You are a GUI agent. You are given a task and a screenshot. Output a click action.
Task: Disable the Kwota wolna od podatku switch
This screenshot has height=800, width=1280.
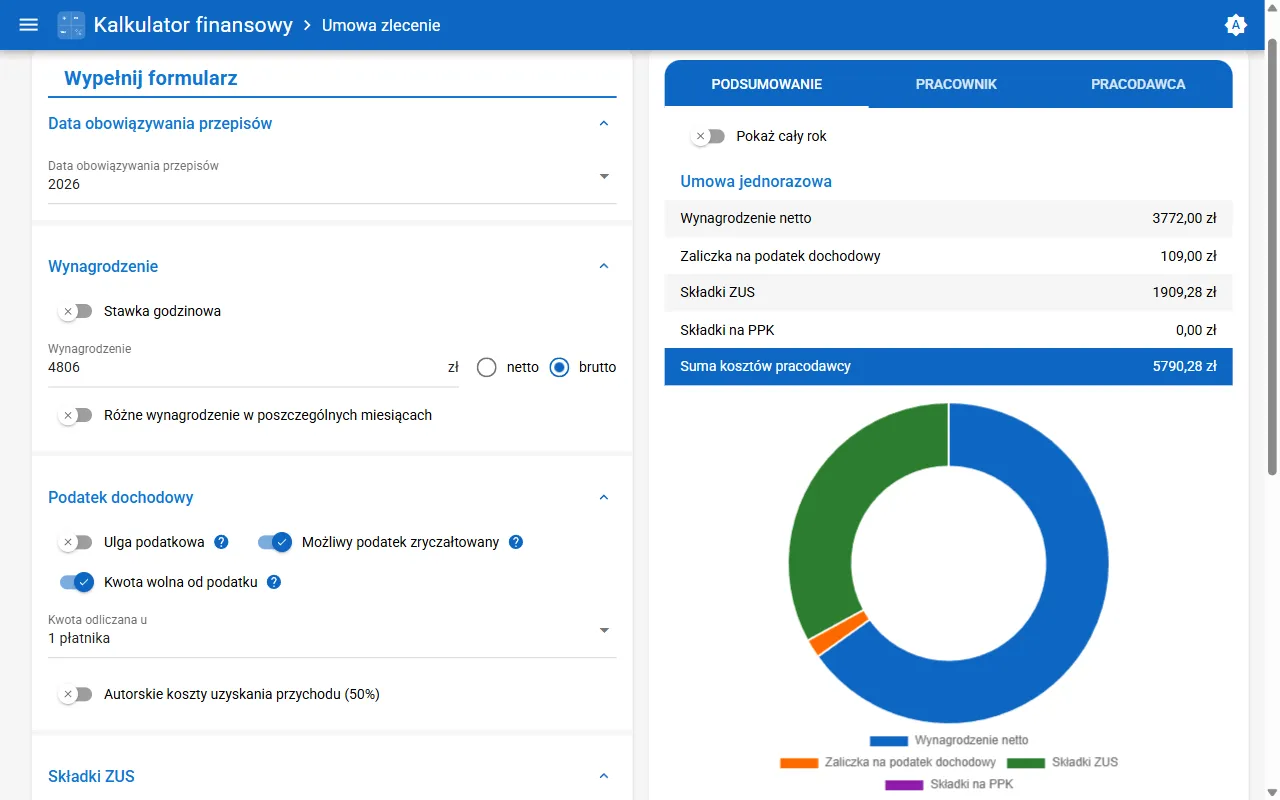[76, 582]
